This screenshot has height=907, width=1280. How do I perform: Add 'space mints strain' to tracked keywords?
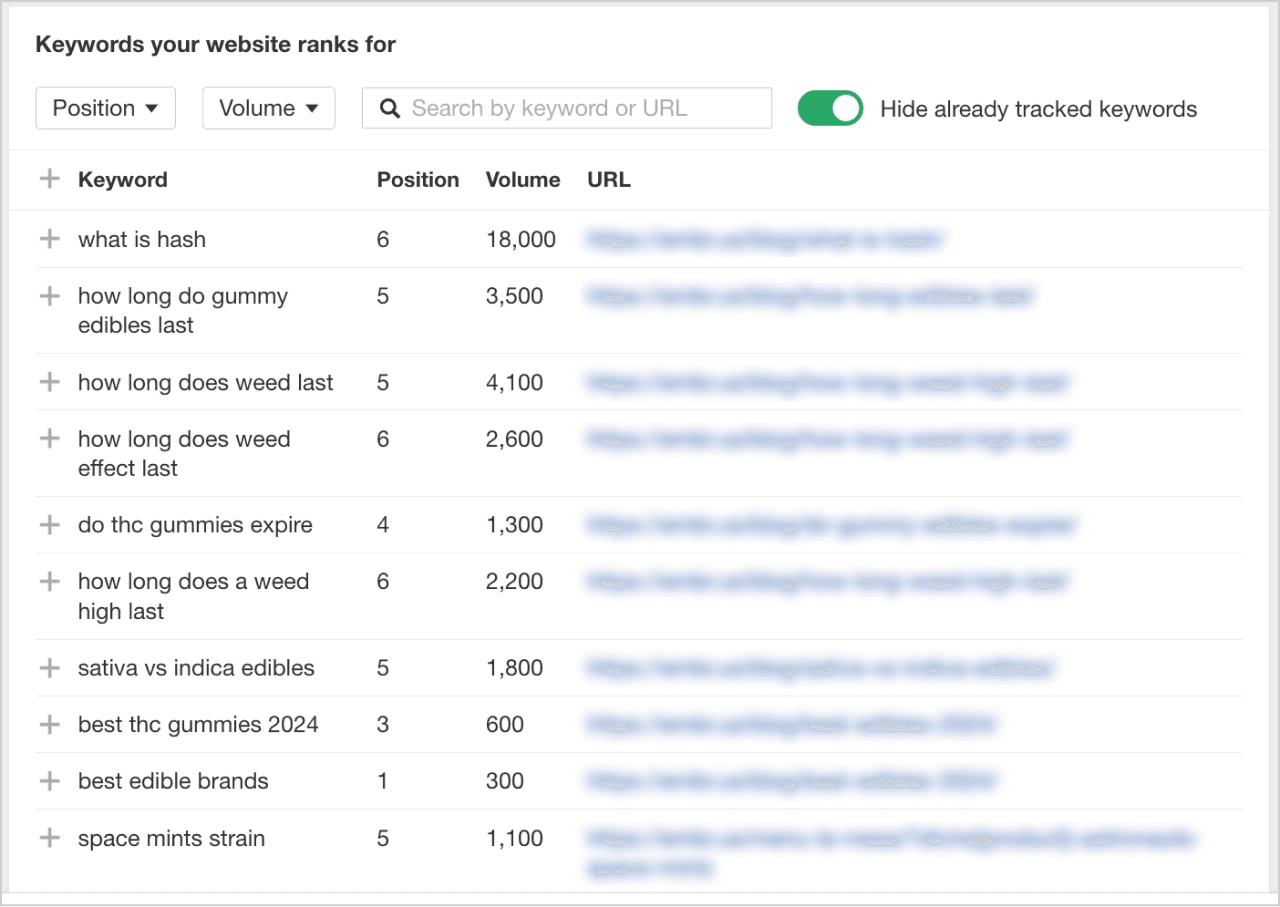click(x=49, y=838)
